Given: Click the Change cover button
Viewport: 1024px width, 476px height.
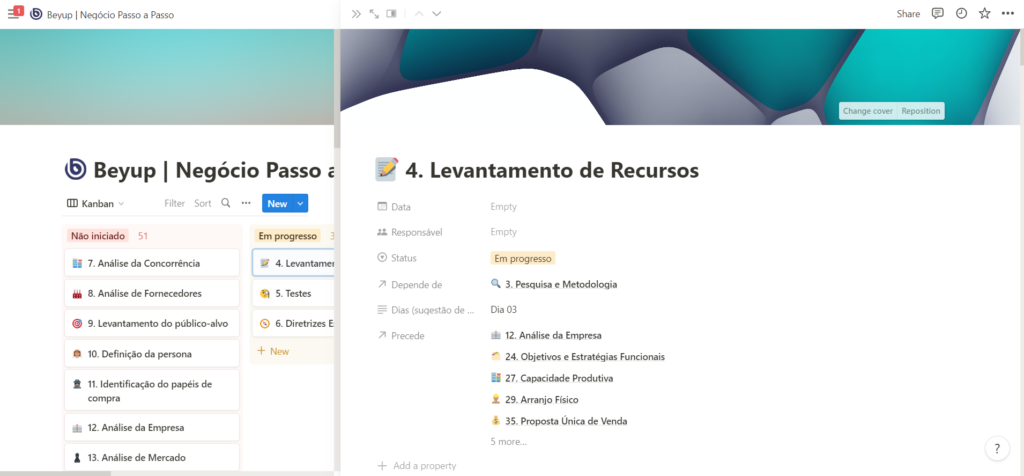Looking at the screenshot, I should [x=867, y=111].
